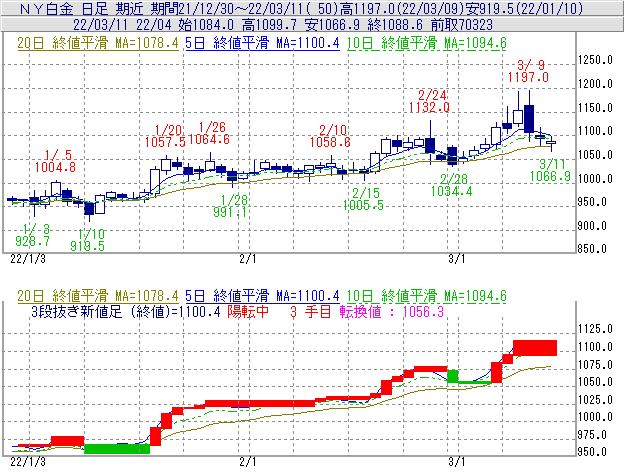Click the 1/3 928.7 low label

[33, 235]
